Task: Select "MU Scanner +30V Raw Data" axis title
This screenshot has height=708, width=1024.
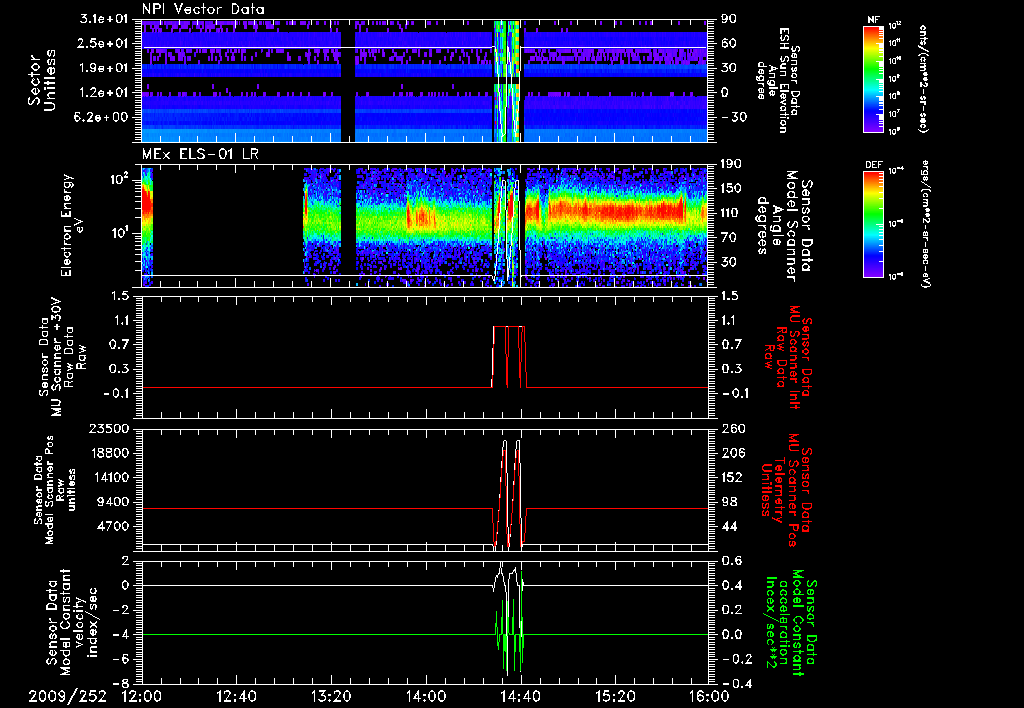Action: click(62, 356)
